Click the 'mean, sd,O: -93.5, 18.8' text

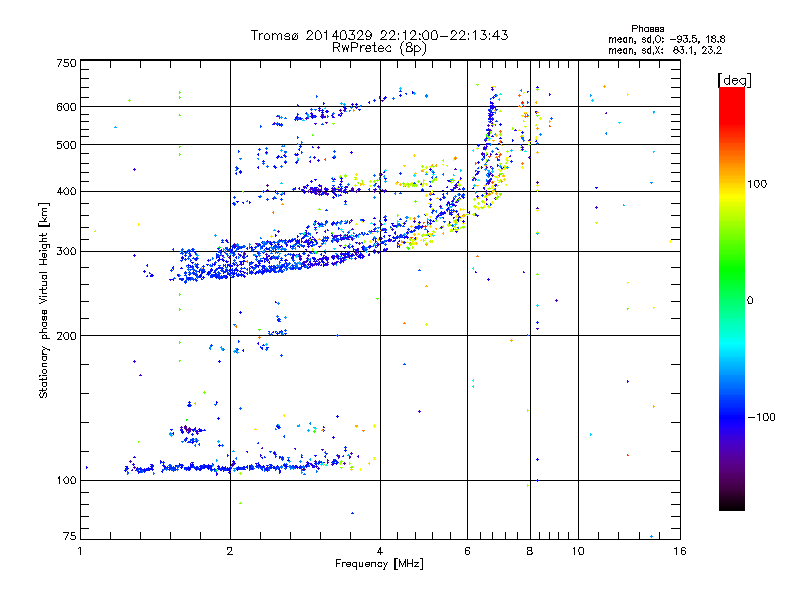666,39
